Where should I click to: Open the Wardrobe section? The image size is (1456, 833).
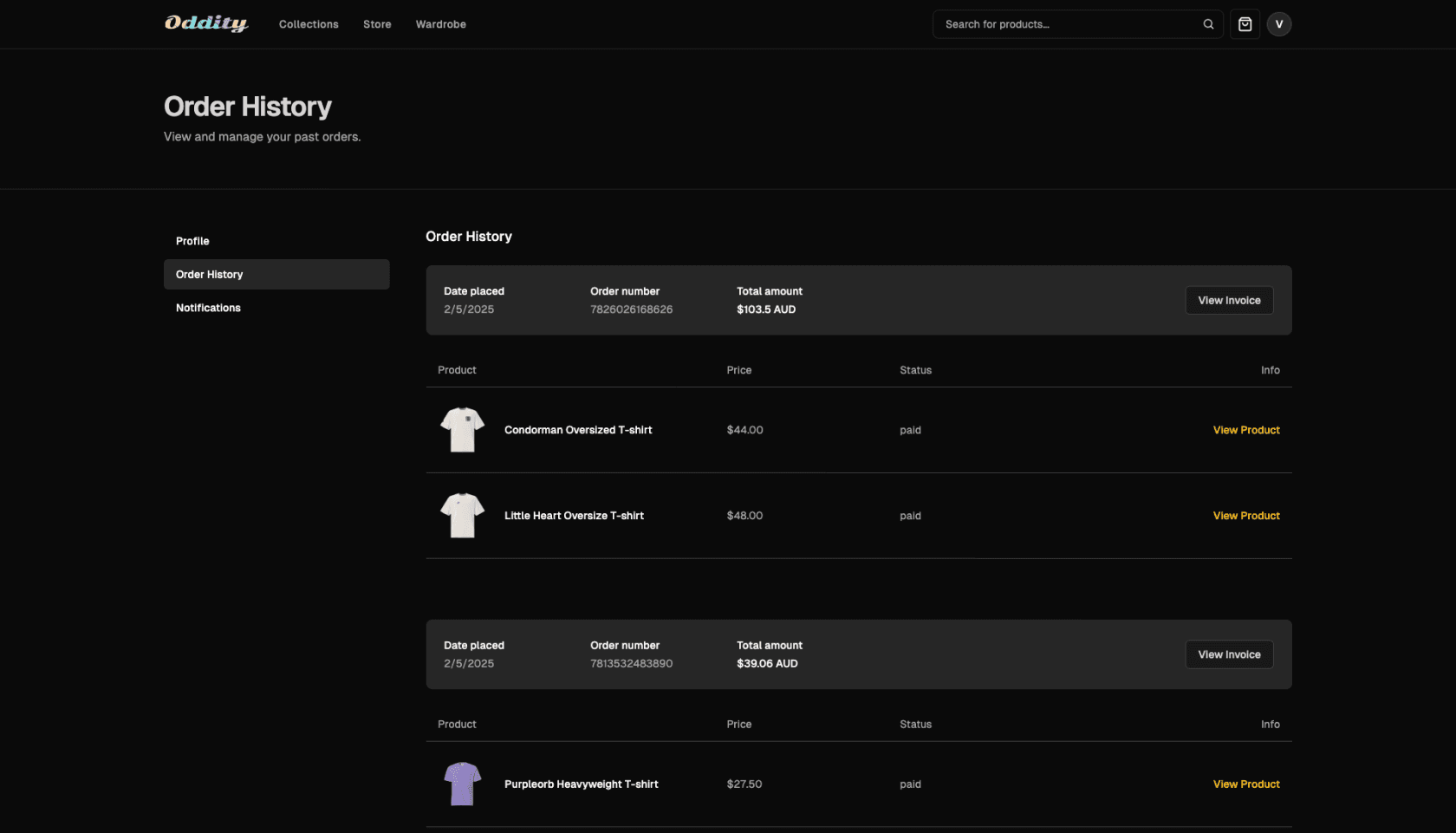pos(440,24)
